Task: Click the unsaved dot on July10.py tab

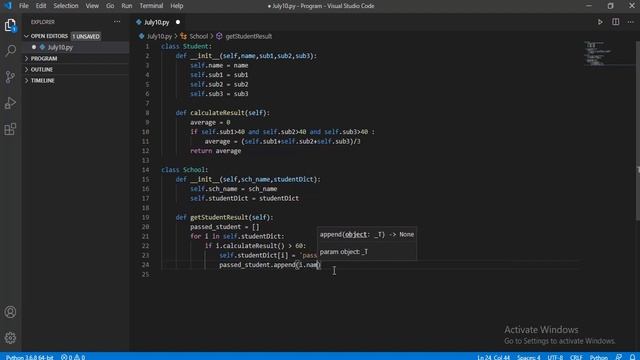Action: (178, 22)
